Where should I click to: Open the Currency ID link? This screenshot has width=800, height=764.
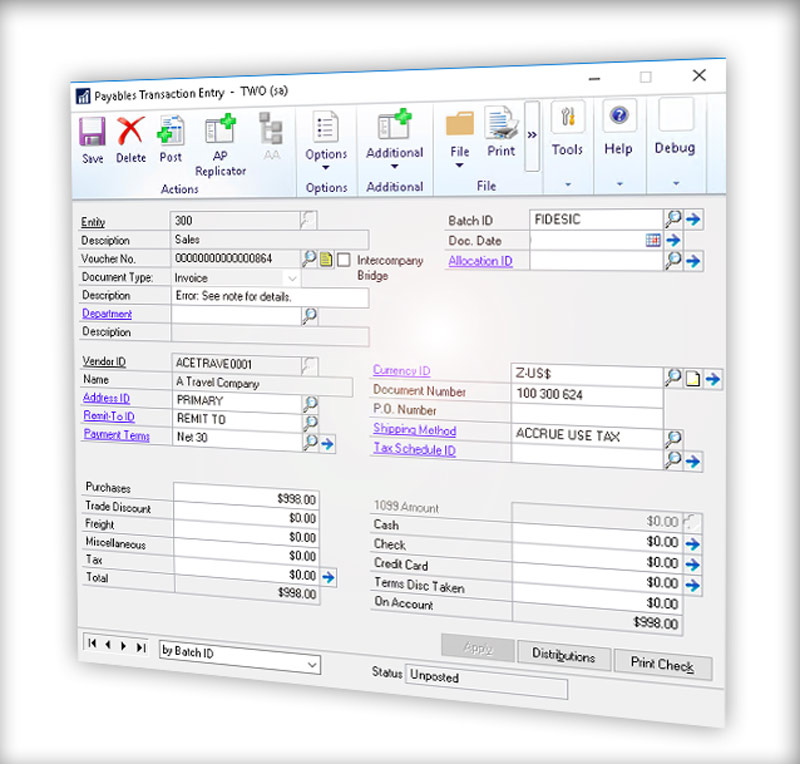pos(402,370)
